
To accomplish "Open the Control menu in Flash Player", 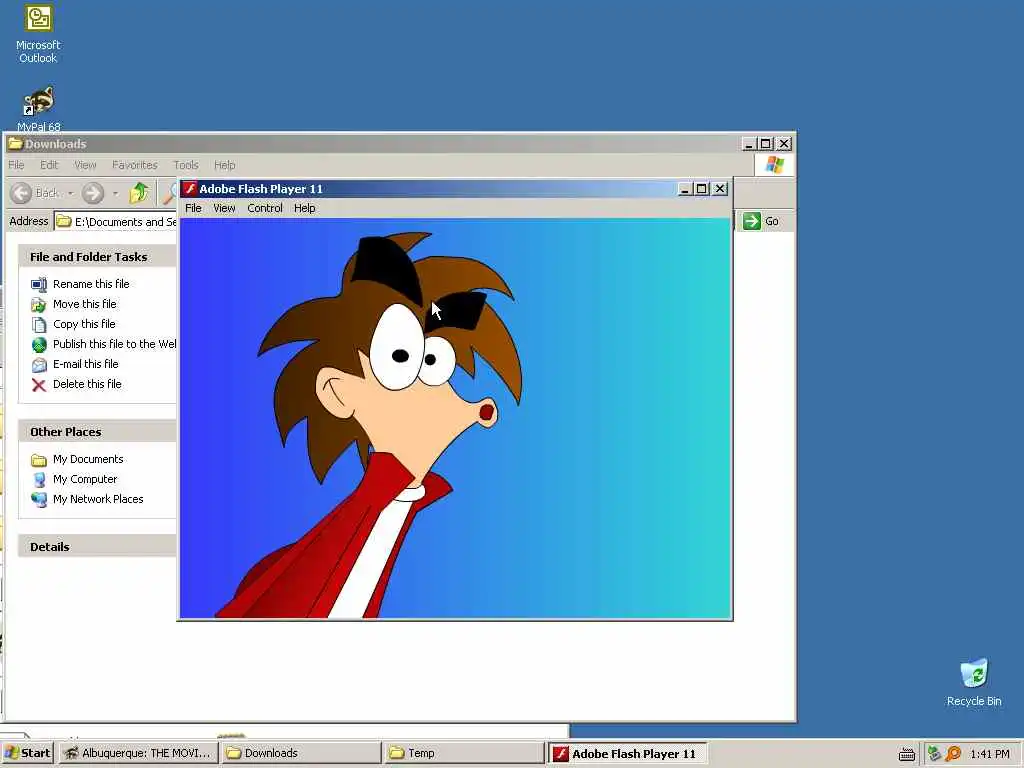I will click(264, 208).
